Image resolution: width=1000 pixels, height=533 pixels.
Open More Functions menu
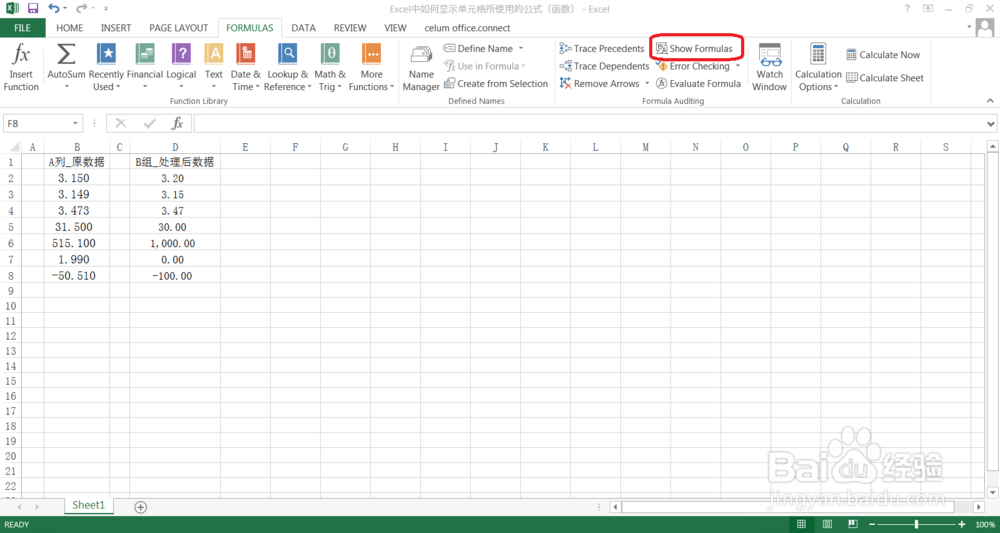(371, 68)
